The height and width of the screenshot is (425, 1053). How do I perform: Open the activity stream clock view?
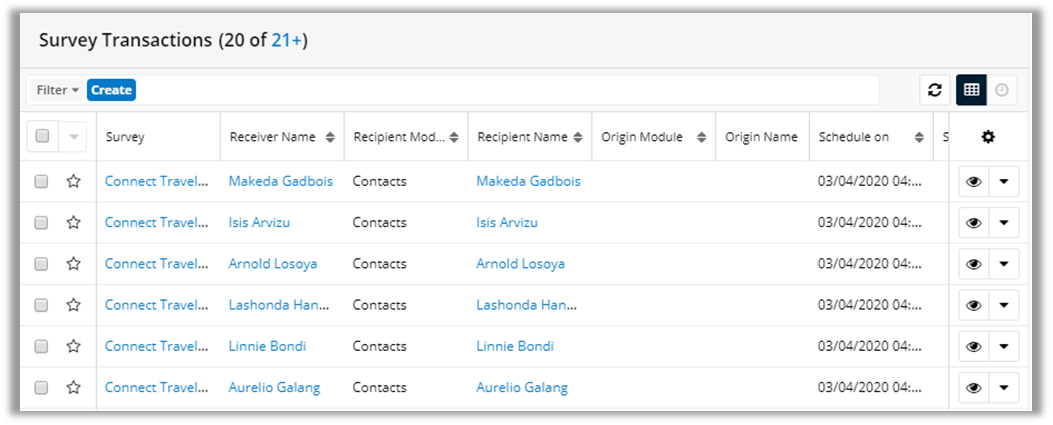pyautogui.click(x=1001, y=90)
